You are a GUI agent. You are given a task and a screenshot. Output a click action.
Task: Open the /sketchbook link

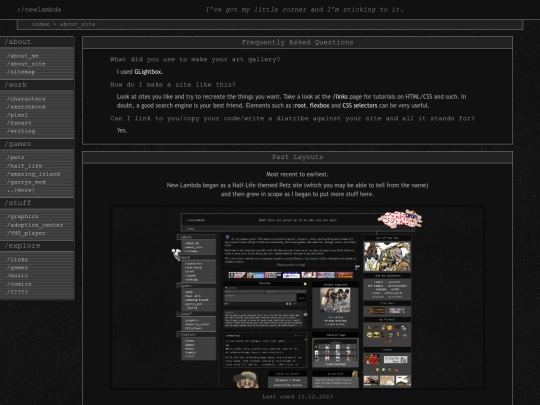pyautogui.click(x=26, y=107)
